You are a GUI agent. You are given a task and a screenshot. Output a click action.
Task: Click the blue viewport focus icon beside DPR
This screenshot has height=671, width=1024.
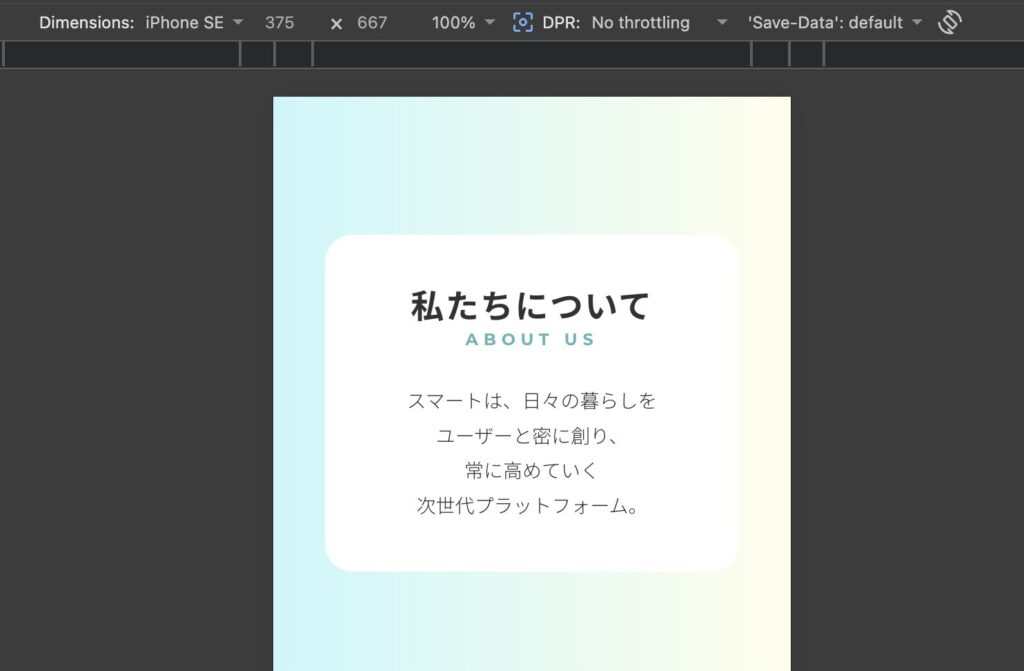coord(524,21)
